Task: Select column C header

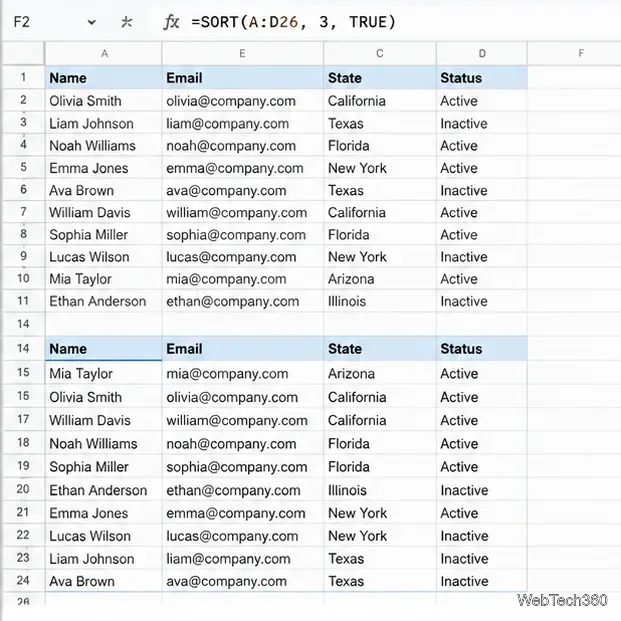Action: (380, 53)
